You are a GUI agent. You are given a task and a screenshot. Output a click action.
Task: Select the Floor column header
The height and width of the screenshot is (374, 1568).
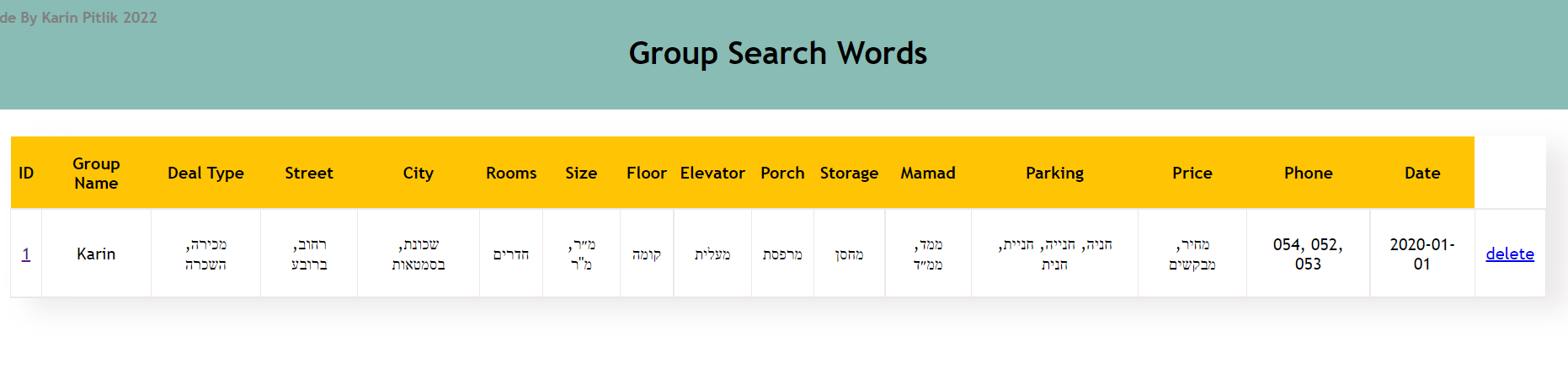647,173
